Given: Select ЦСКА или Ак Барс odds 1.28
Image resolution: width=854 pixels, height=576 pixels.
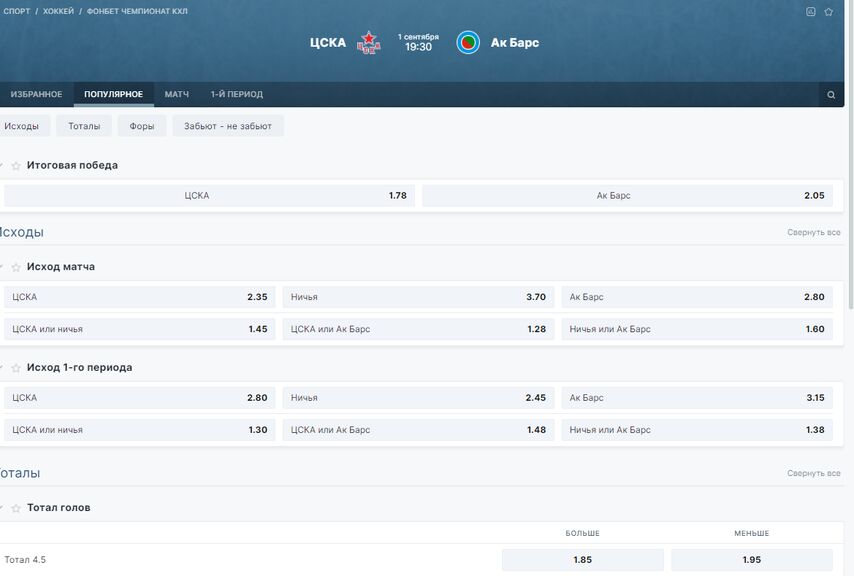Looking at the screenshot, I should pos(418,329).
